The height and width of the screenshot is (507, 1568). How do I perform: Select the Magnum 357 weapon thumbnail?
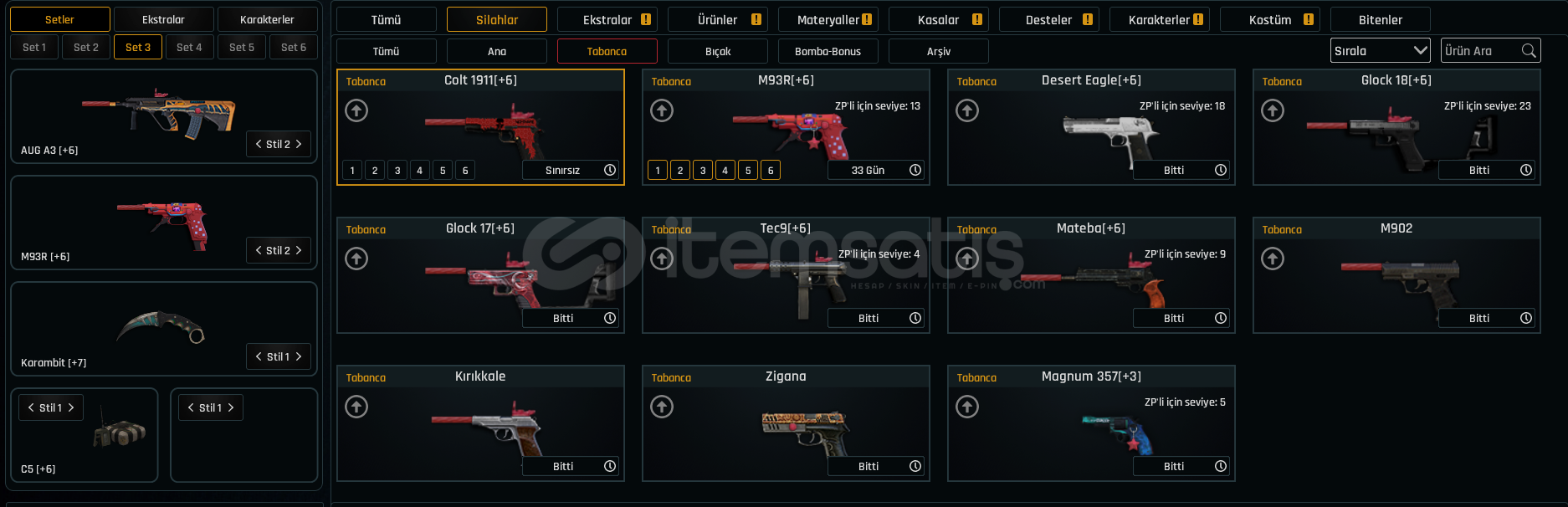pos(1117,433)
